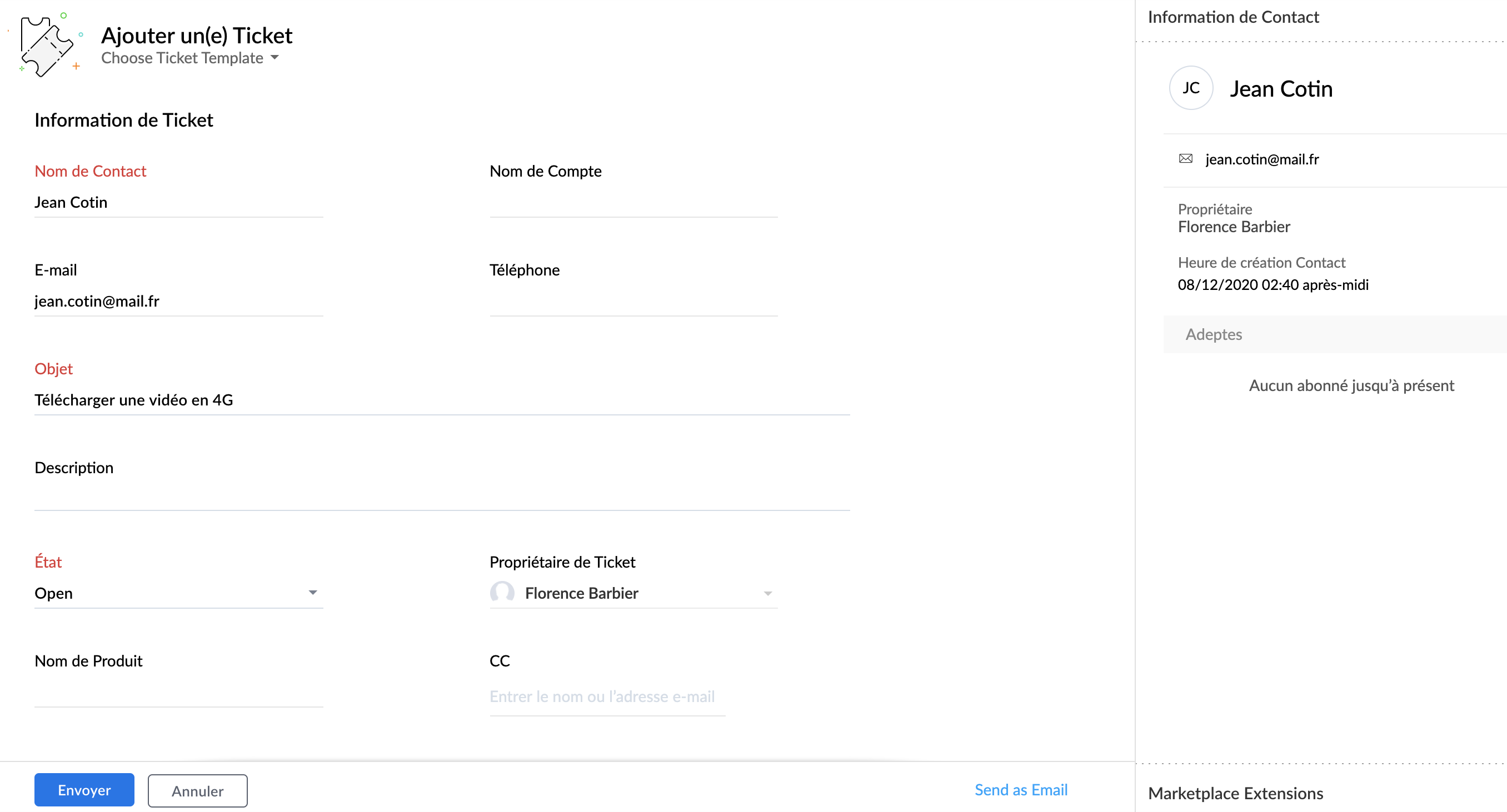Click the CC name or email field
The image size is (1507, 812).
(607, 696)
